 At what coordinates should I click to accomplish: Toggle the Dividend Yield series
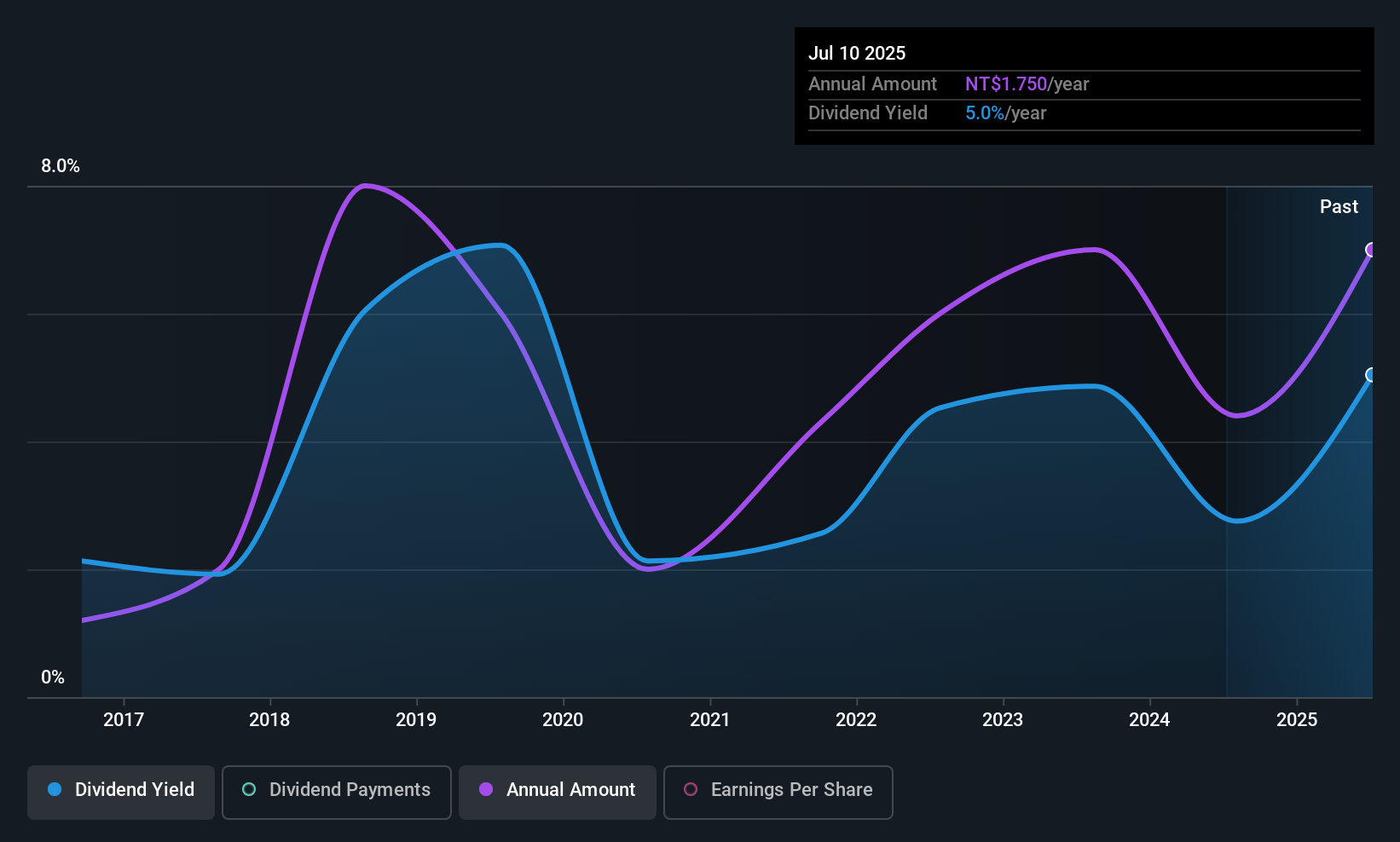click(121, 793)
